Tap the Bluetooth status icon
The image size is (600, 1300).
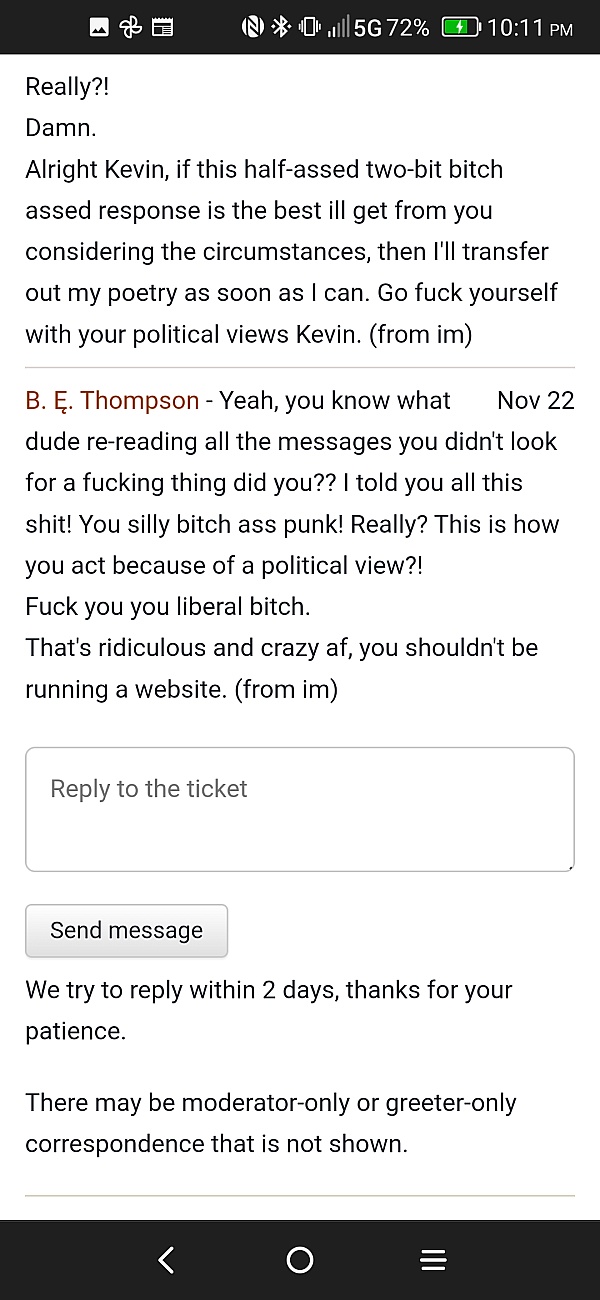click(x=280, y=28)
